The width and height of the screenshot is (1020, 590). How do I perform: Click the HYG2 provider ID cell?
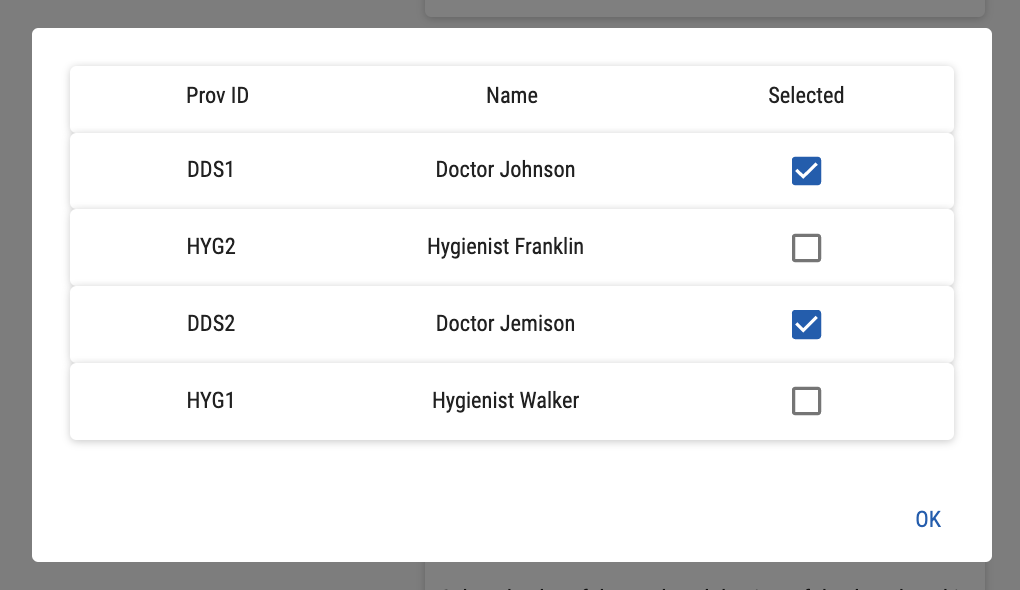(x=211, y=247)
